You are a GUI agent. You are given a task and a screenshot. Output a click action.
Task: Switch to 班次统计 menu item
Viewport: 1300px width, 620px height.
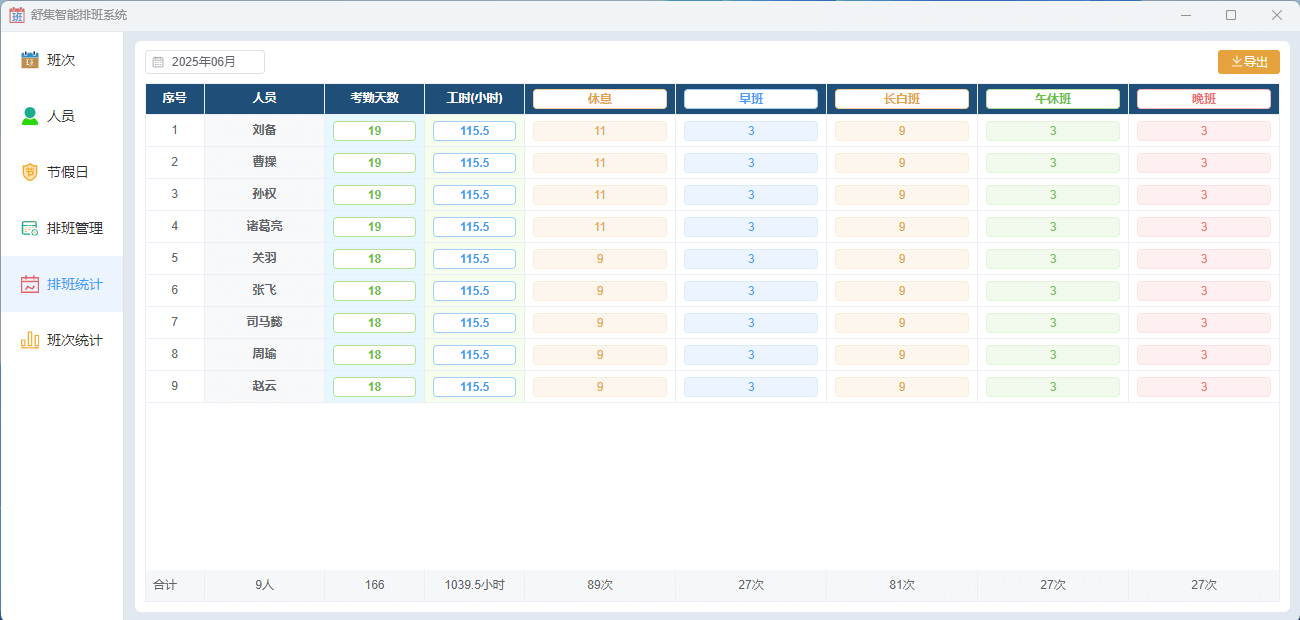(x=74, y=340)
